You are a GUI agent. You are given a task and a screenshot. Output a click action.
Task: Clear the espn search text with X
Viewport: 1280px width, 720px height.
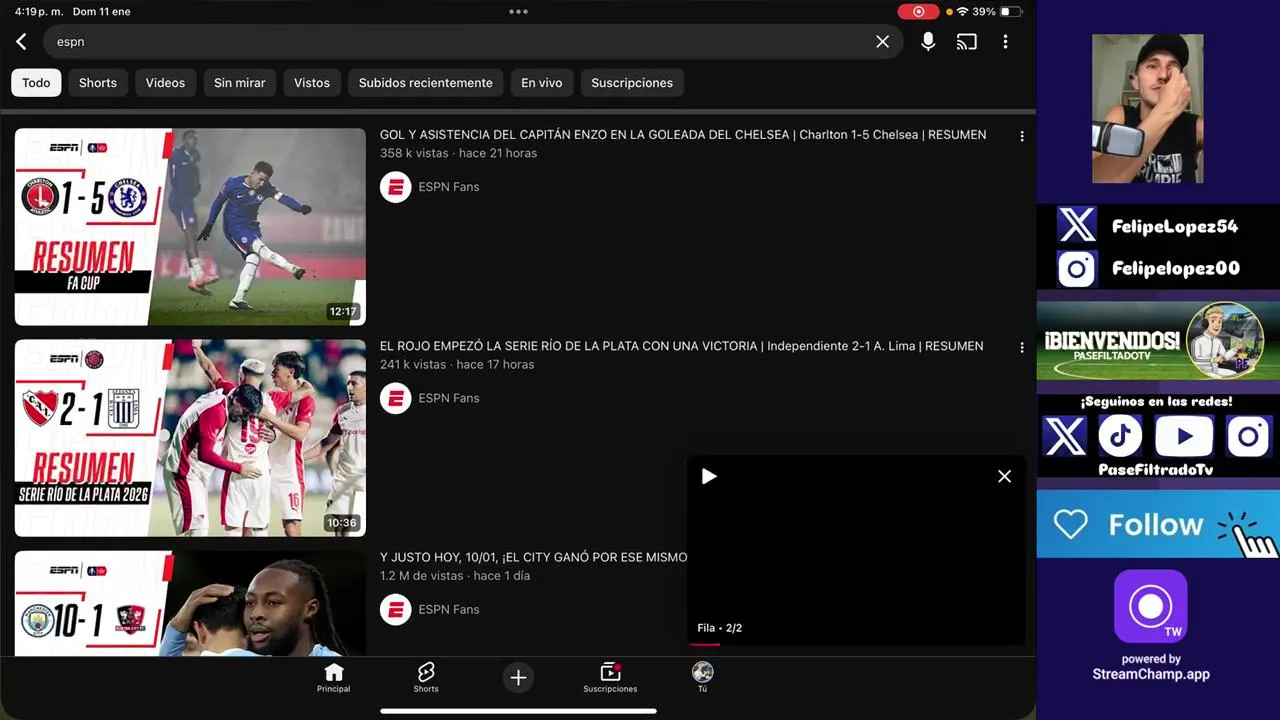point(882,42)
